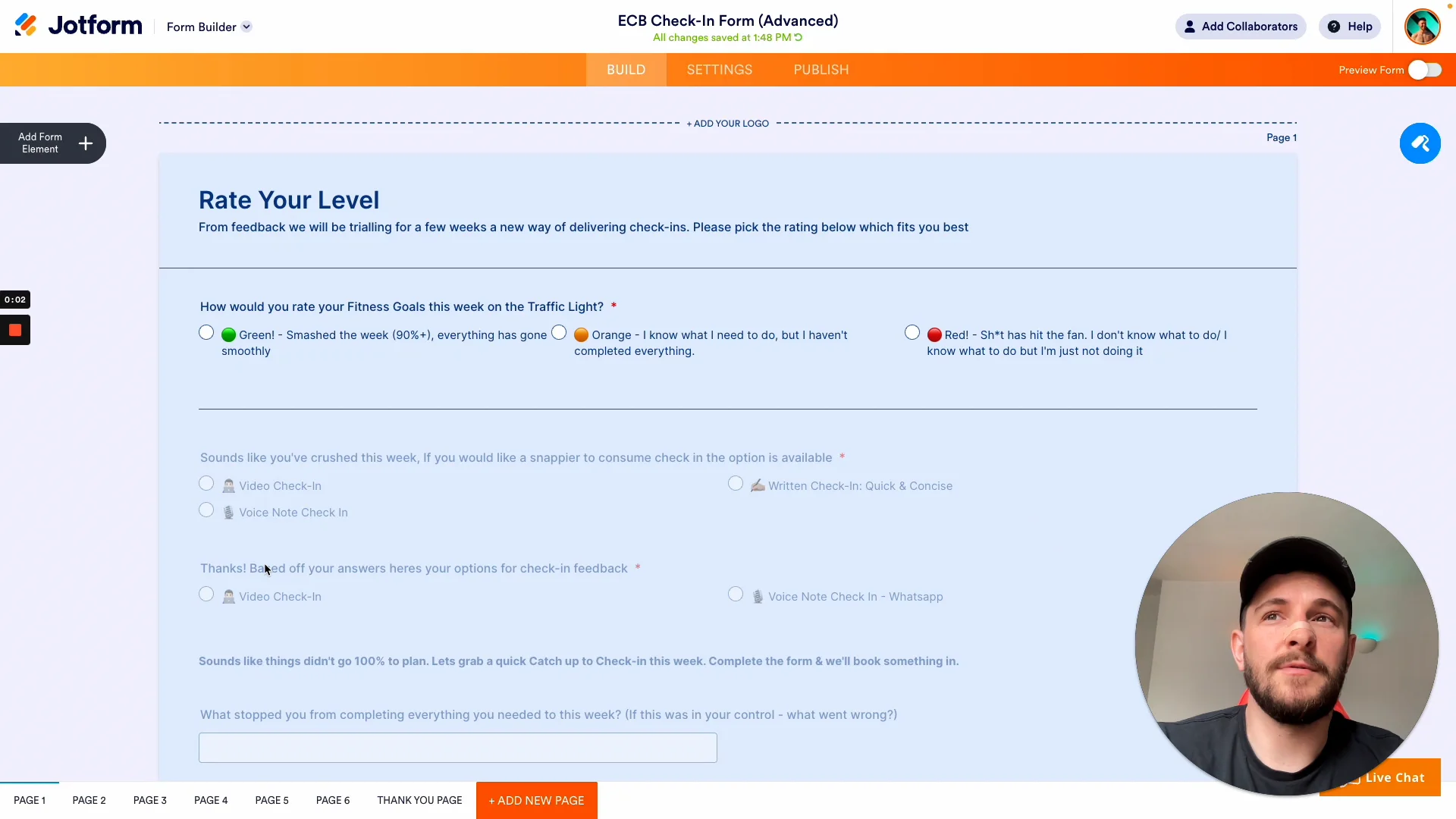Open the user profile avatar
The height and width of the screenshot is (819, 1456).
[x=1422, y=27]
